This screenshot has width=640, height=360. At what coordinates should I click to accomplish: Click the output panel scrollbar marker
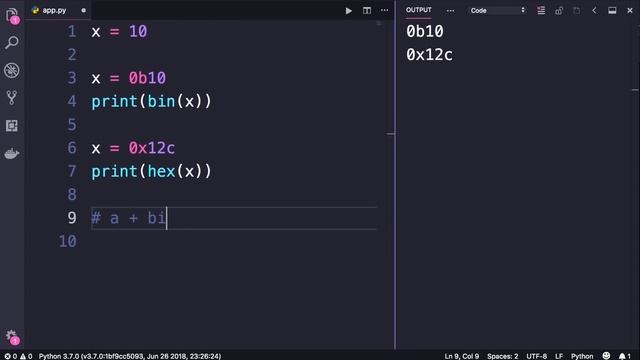635,90
